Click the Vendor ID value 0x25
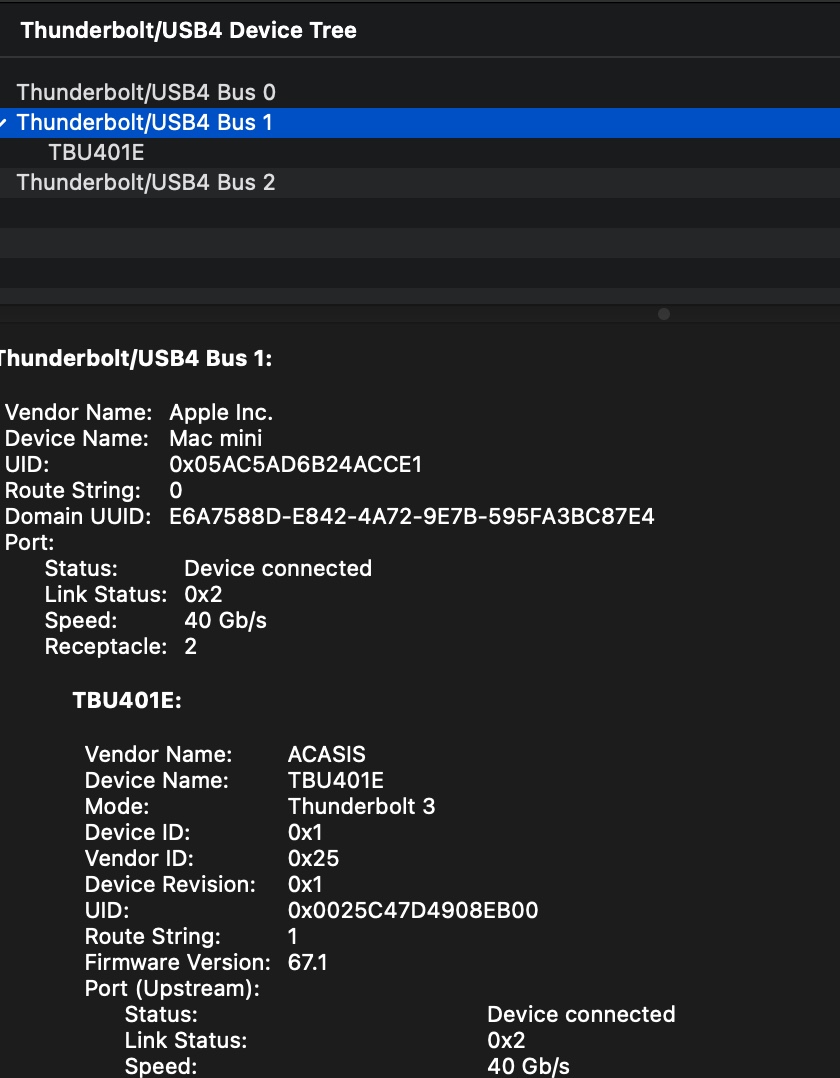Image resolution: width=840 pixels, height=1078 pixels. click(313, 859)
